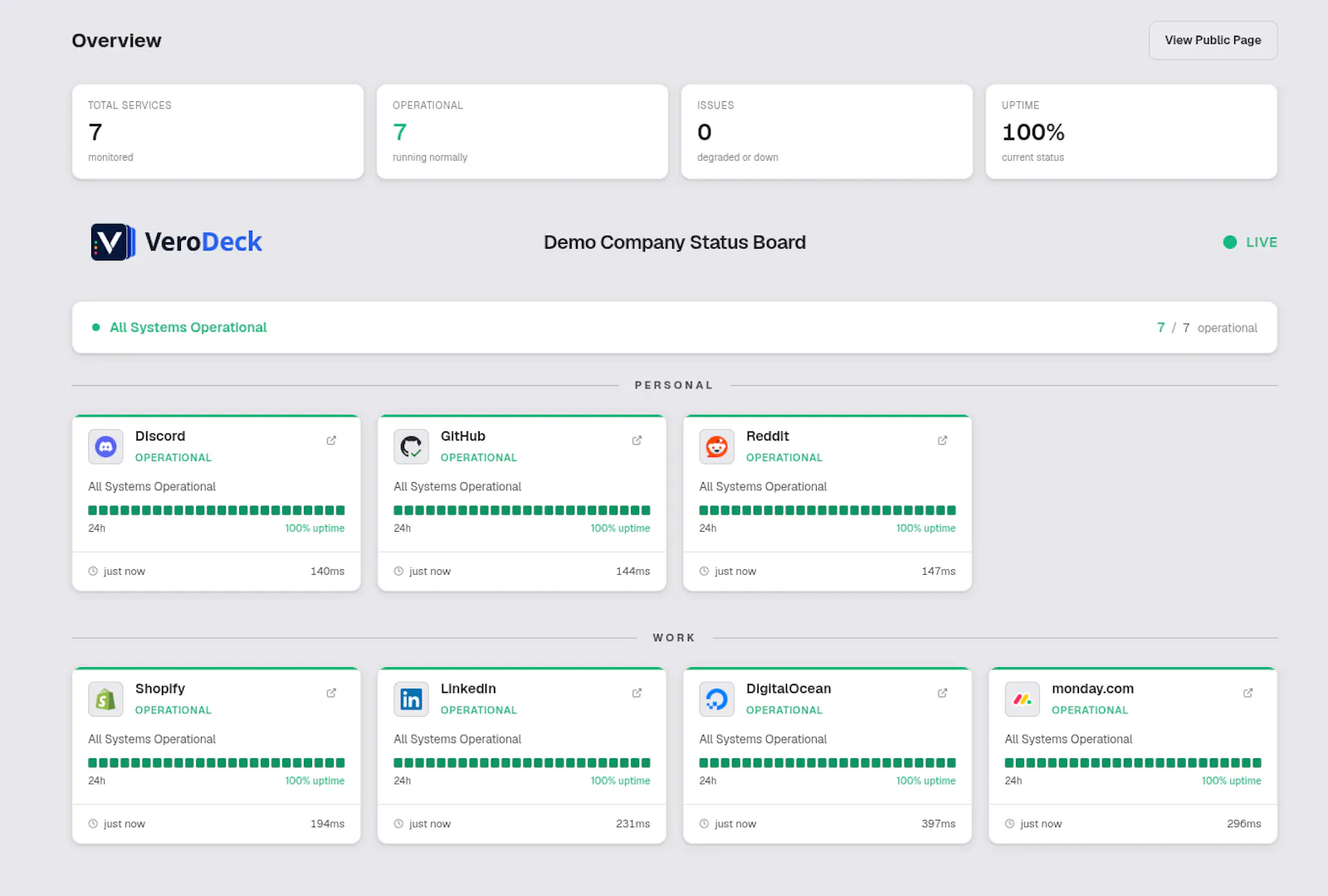The width and height of the screenshot is (1328, 896).
Task: Click the Reddit service name
Action: tap(768, 436)
